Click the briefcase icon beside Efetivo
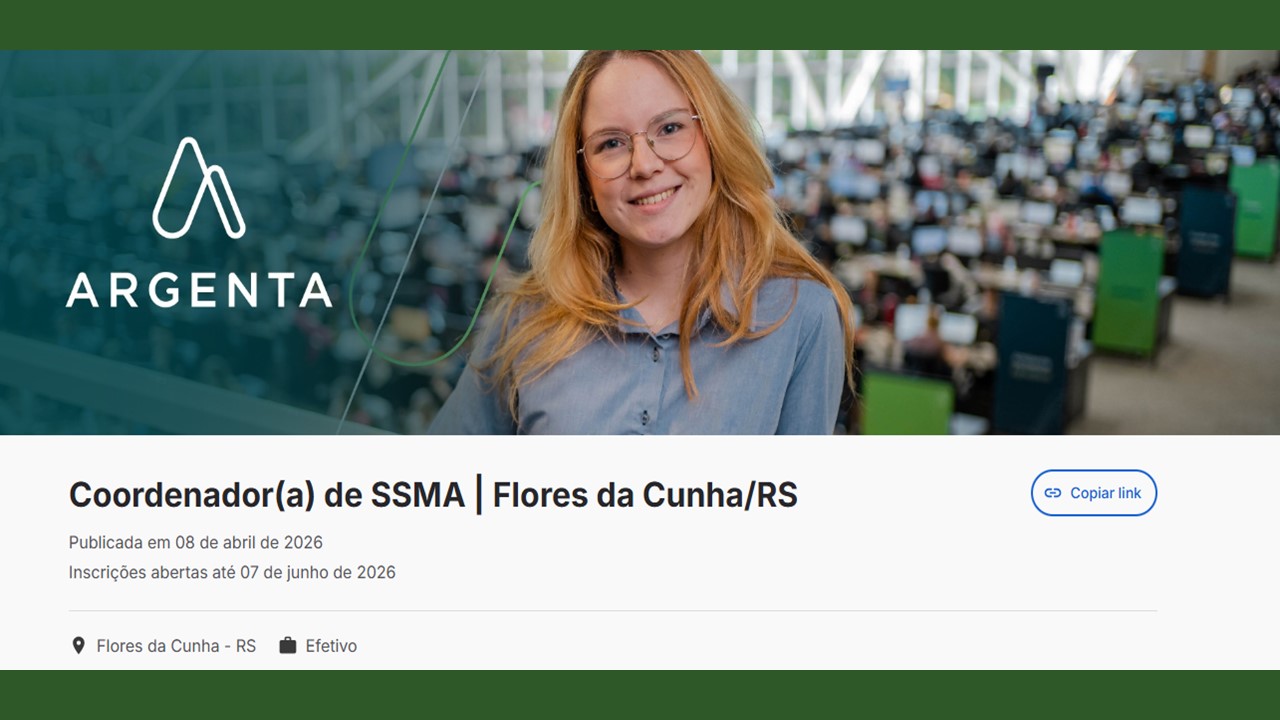 [x=288, y=645]
